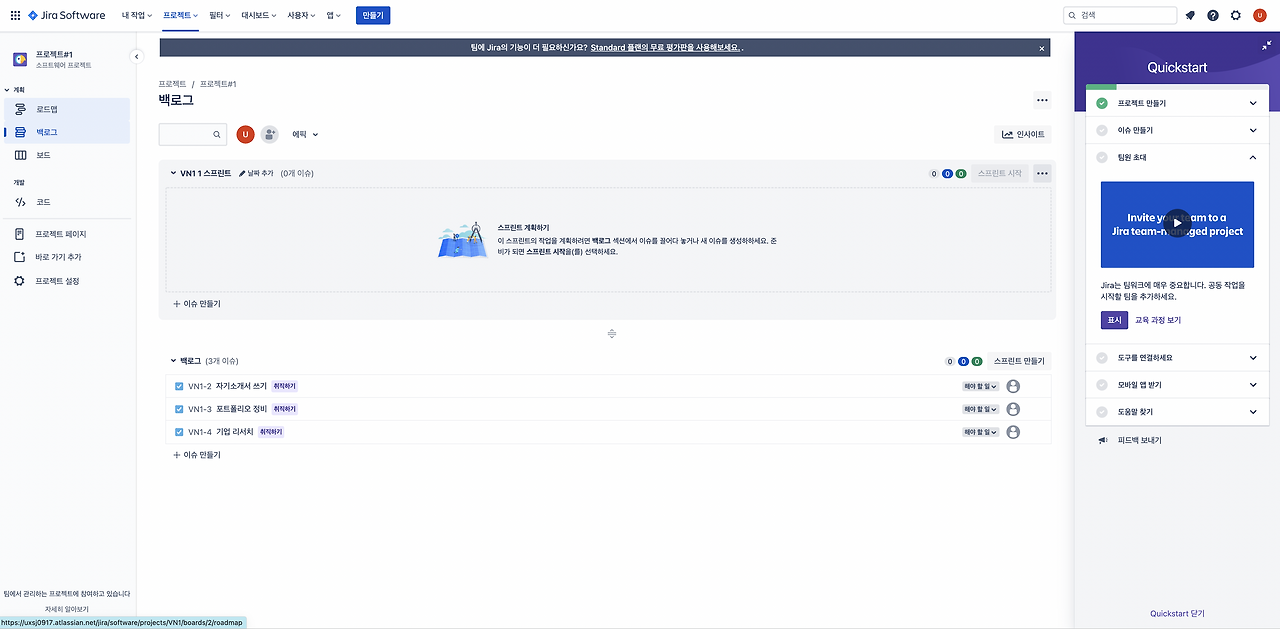
Task: Click the blue 만들기 button
Action: (373, 15)
